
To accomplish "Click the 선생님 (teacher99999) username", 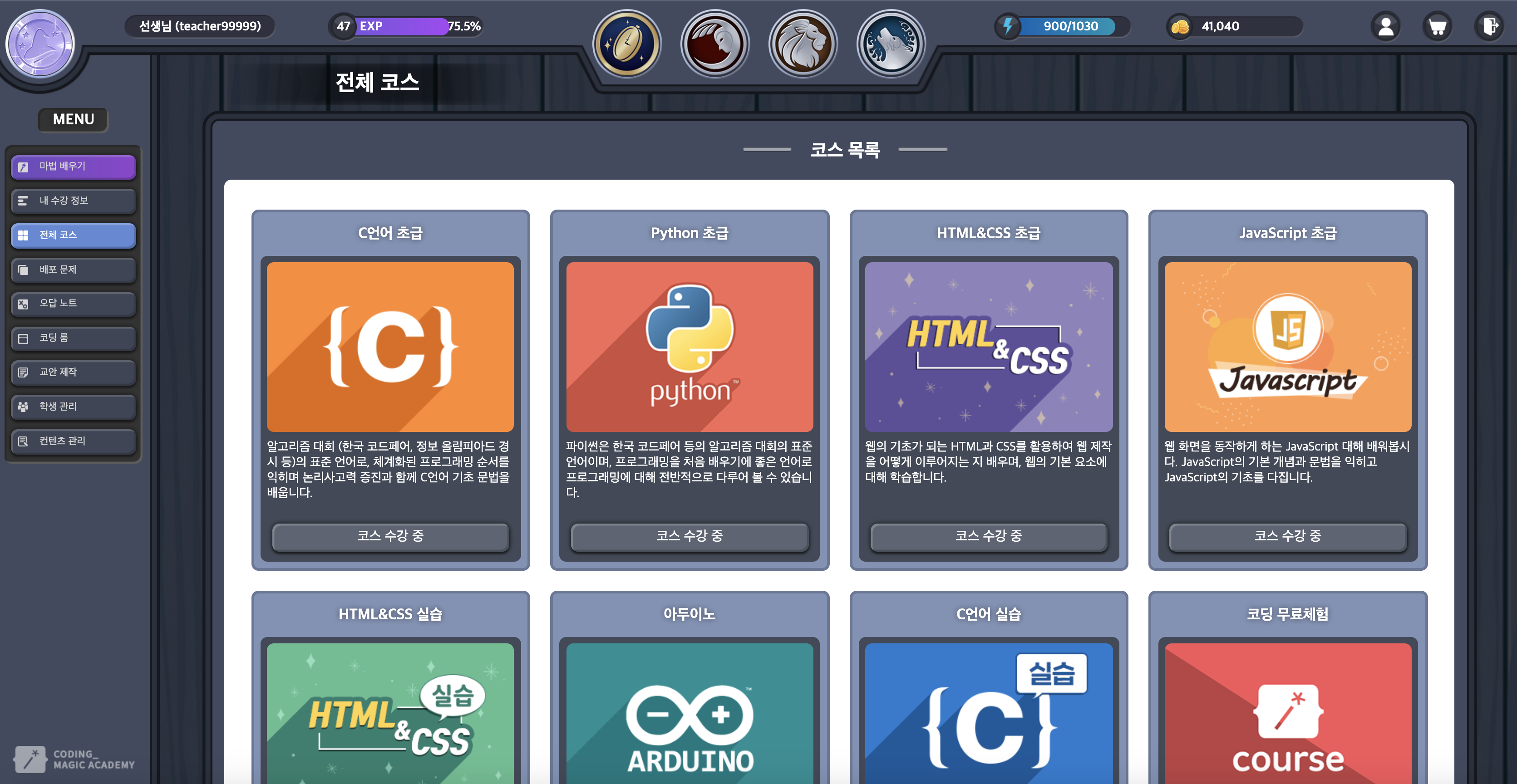I will coord(200,26).
